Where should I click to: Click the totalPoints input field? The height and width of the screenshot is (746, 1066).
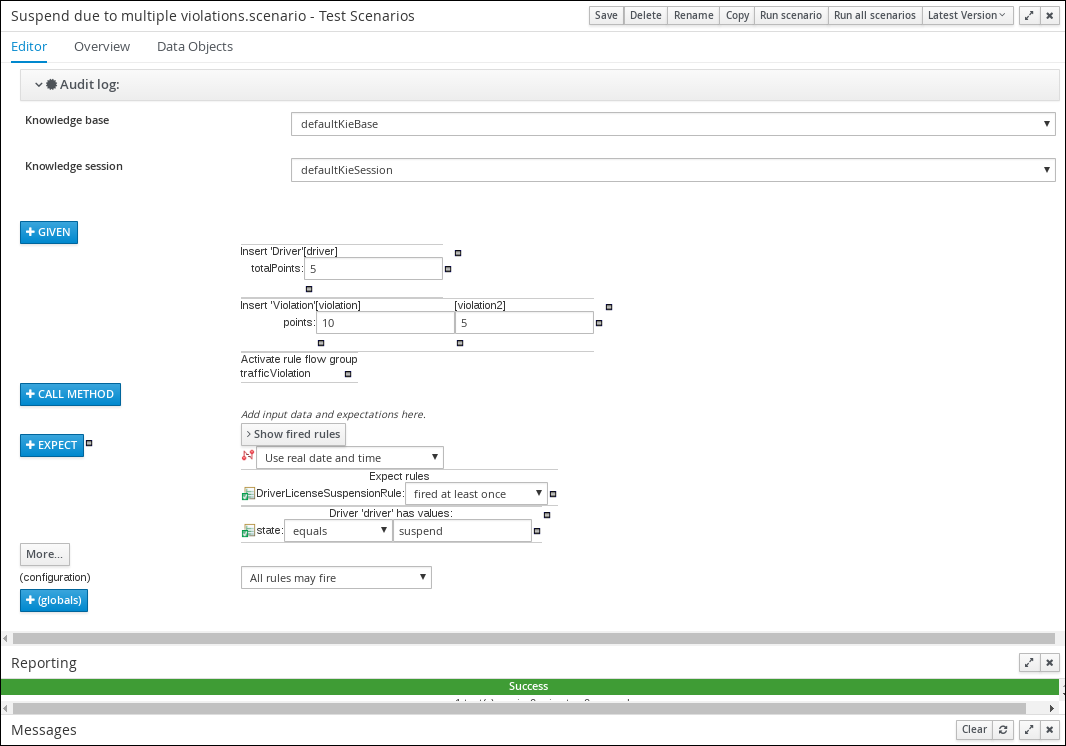coord(373,269)
